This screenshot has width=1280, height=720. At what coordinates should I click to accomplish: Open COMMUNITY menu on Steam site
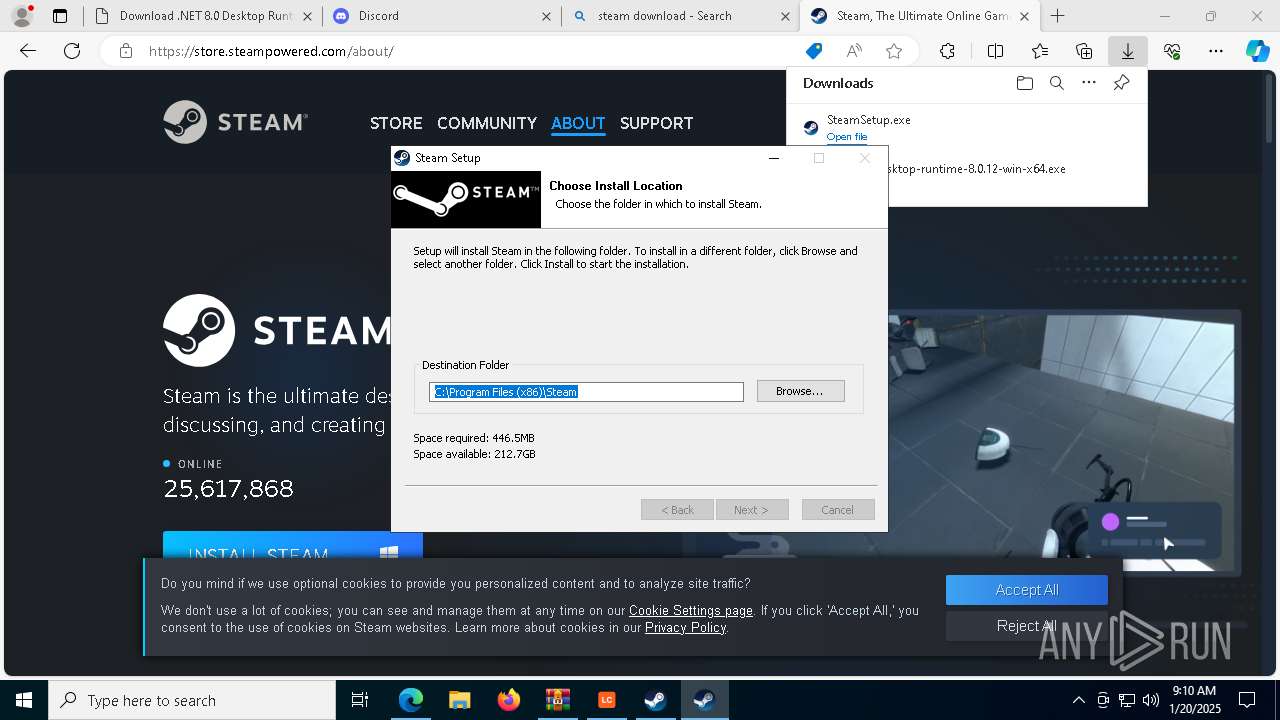[x=487, y=123]
